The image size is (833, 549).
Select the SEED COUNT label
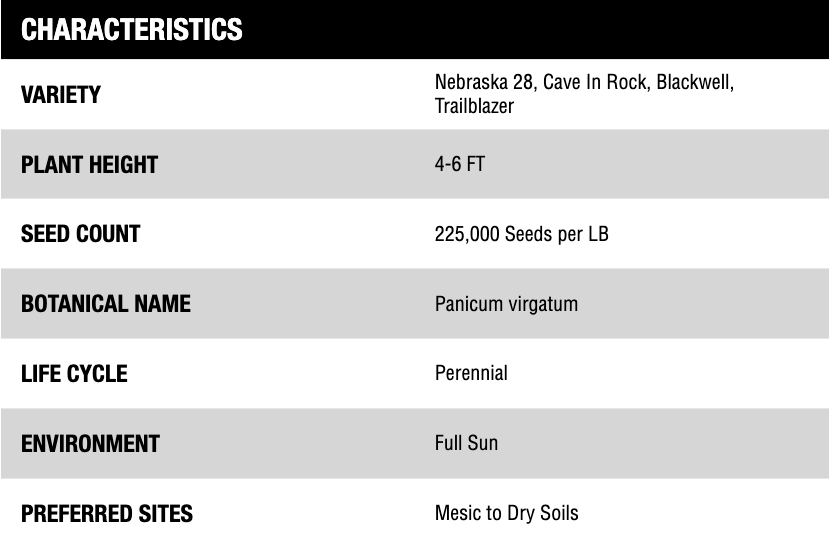pos(80,234)
